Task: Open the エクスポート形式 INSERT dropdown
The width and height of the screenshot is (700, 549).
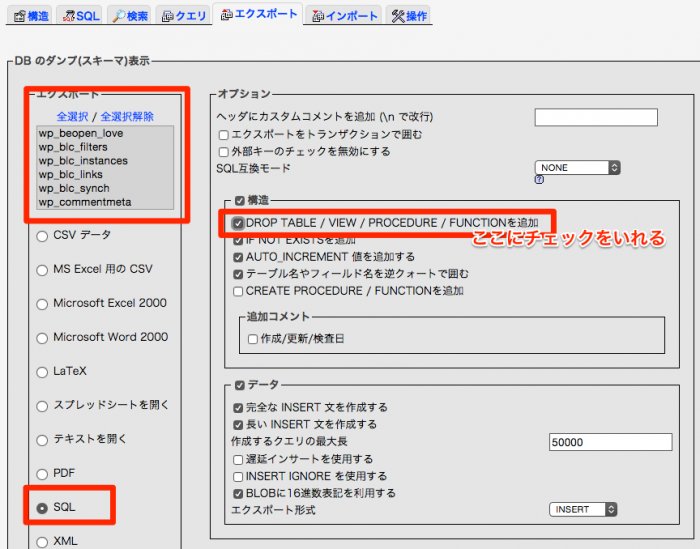Action: pyautogui.click(x=583, y=509)
